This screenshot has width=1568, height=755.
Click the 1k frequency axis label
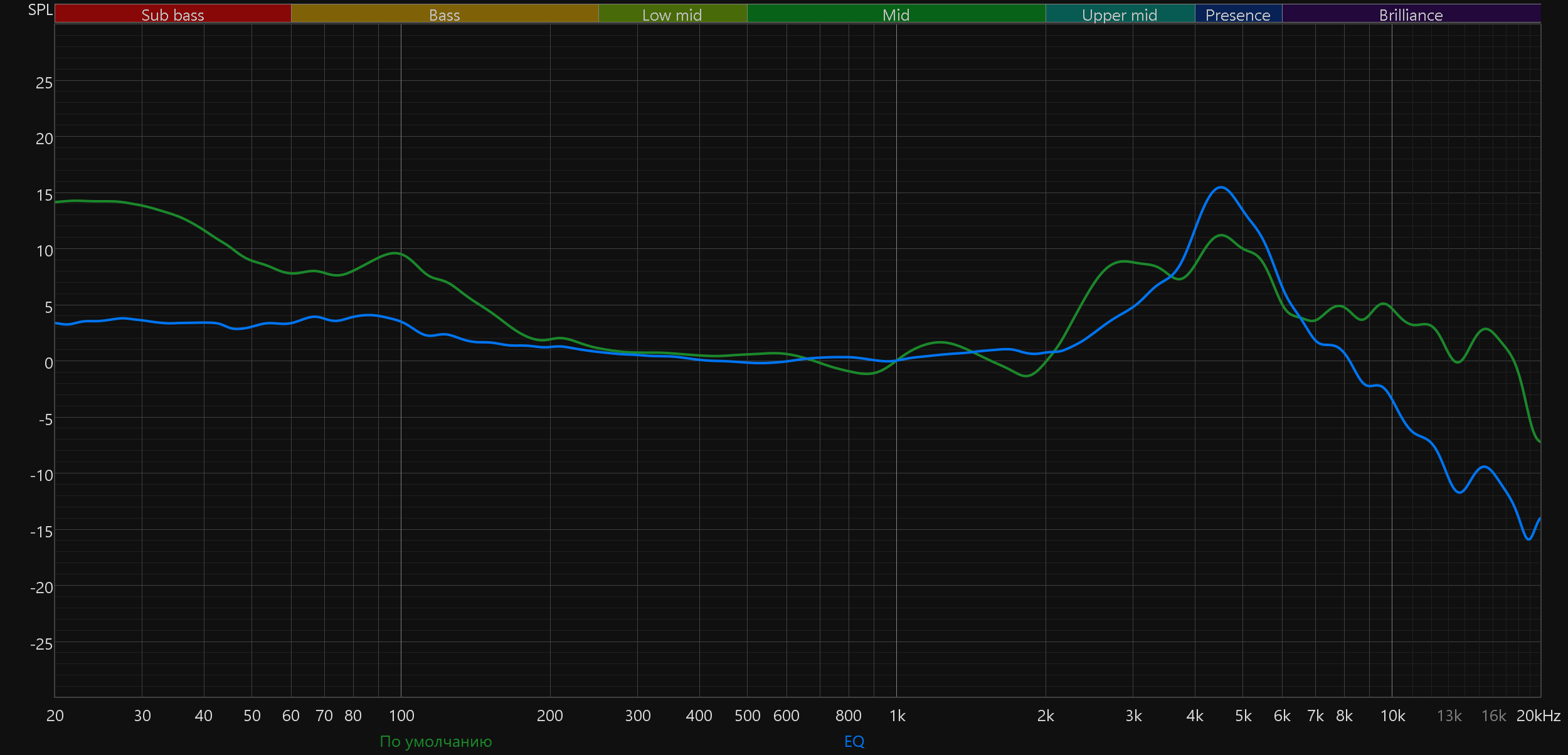click(897, 715)
